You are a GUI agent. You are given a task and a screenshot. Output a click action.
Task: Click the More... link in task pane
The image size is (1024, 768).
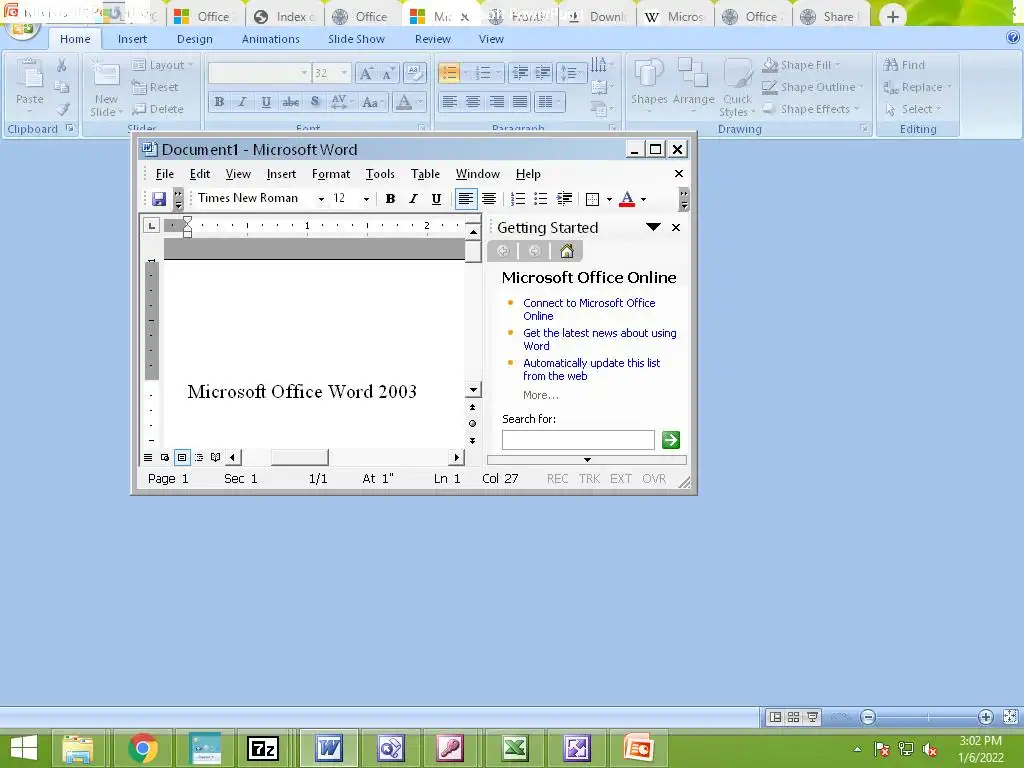(x=541, y=395)
